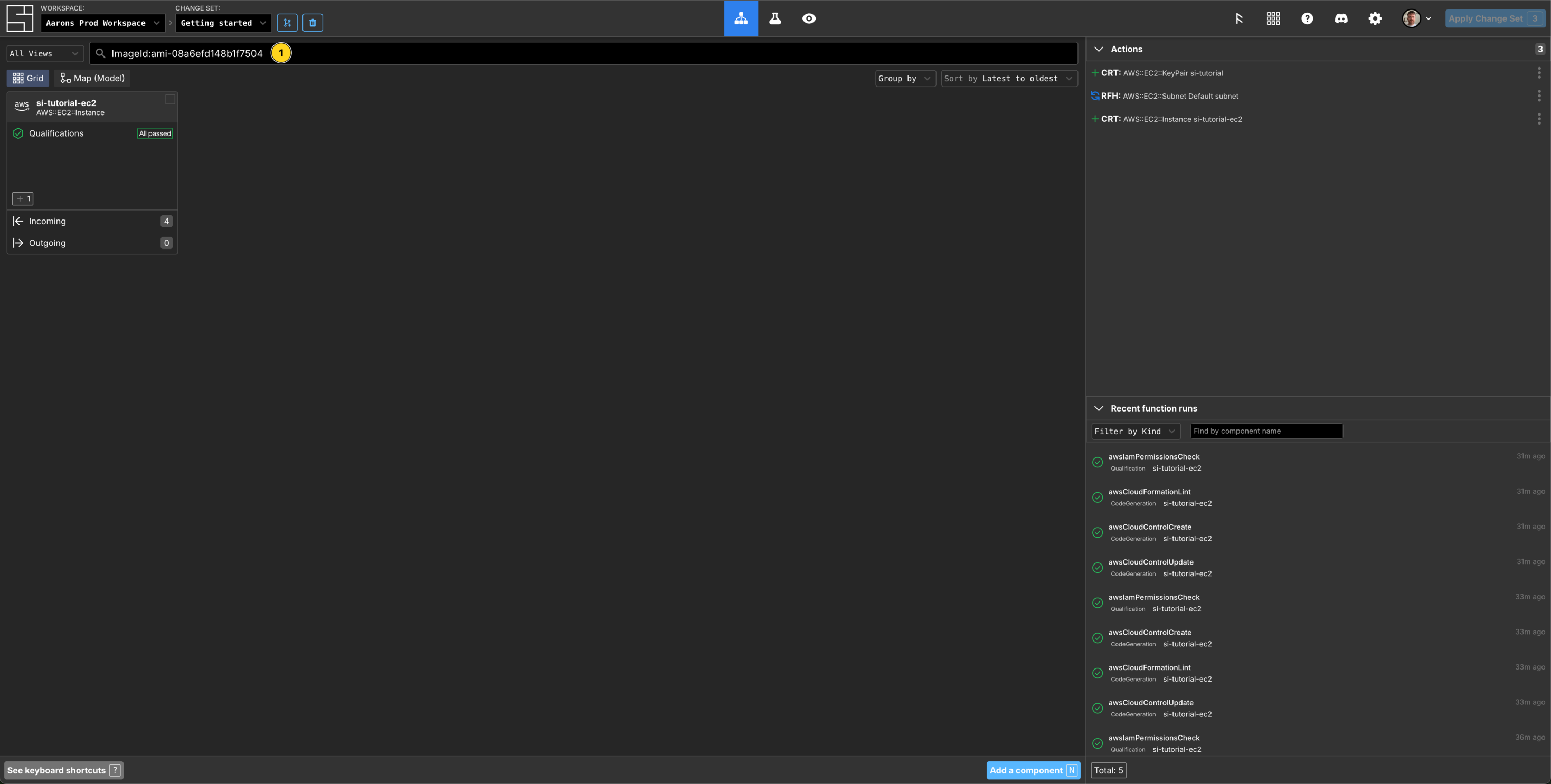
Task: Collapse the Recent function runs panel
Action: [x=1099, y=408]
